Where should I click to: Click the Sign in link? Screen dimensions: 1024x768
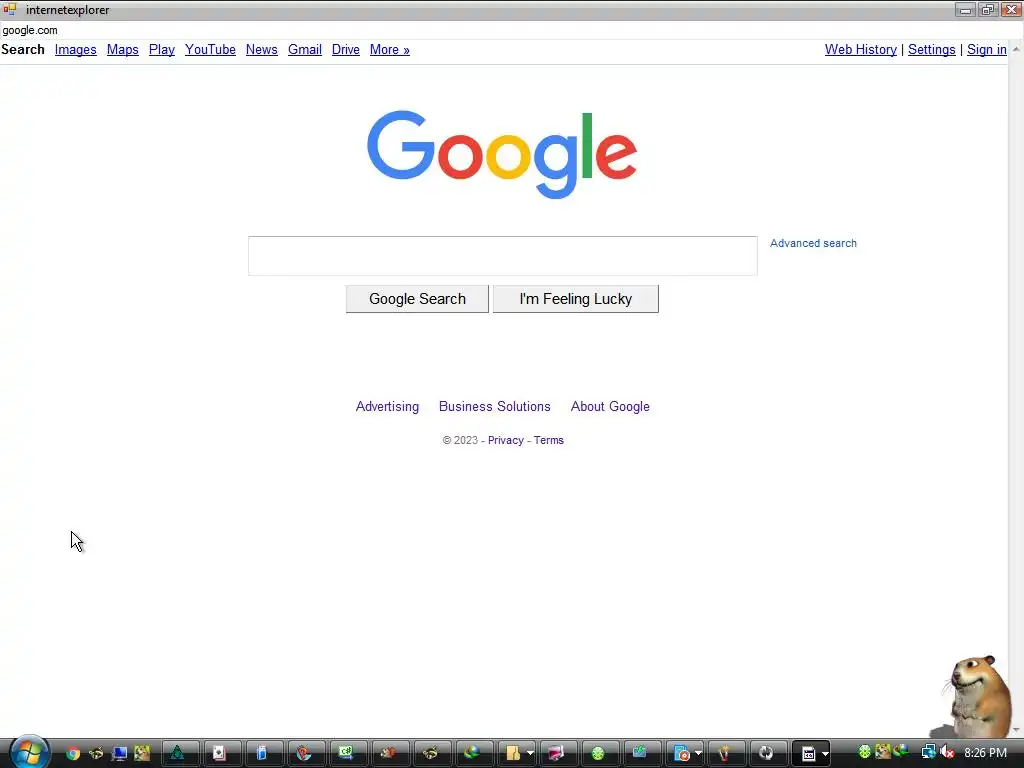point(986,50)
